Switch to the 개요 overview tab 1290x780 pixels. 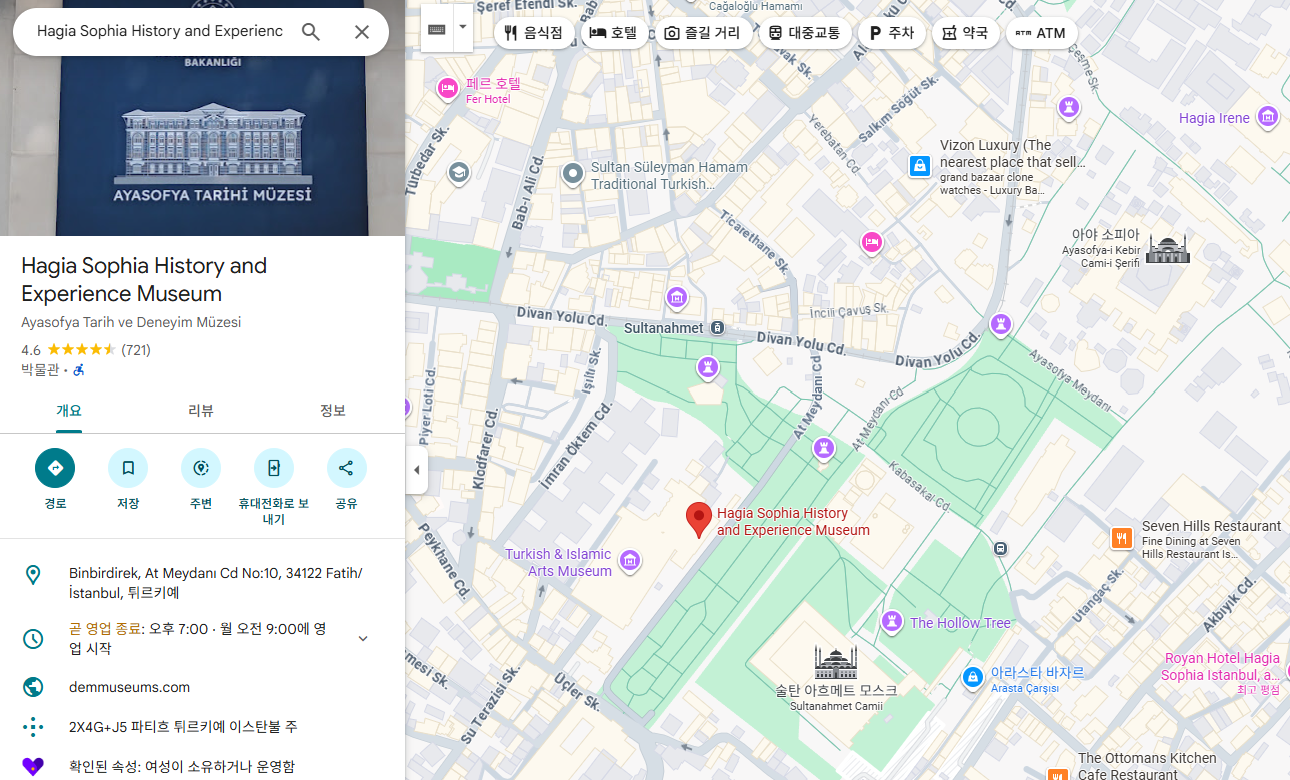click(x=69, y=411)
